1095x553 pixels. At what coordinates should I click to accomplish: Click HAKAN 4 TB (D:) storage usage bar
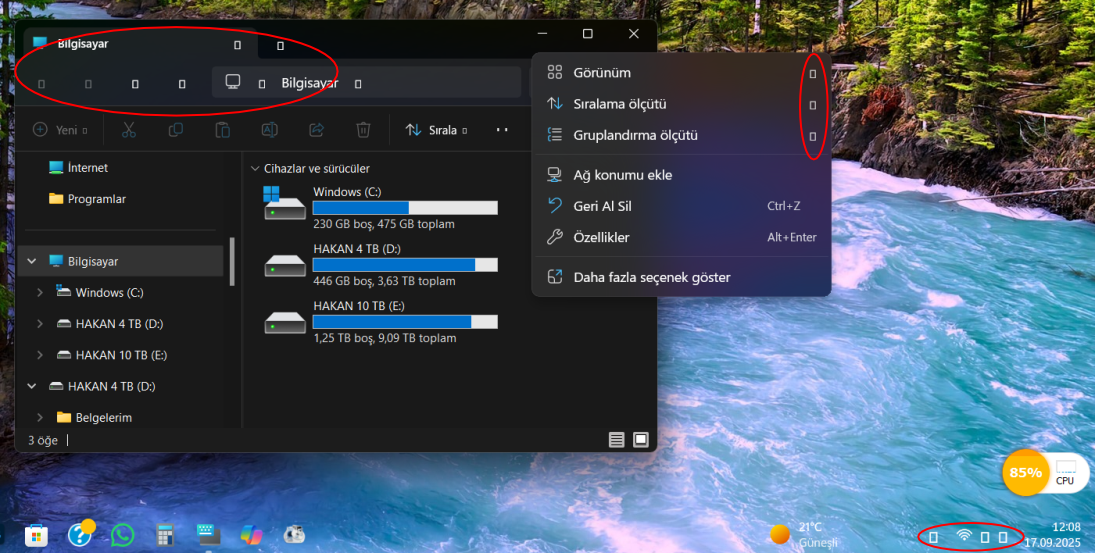tap(405, 265)
